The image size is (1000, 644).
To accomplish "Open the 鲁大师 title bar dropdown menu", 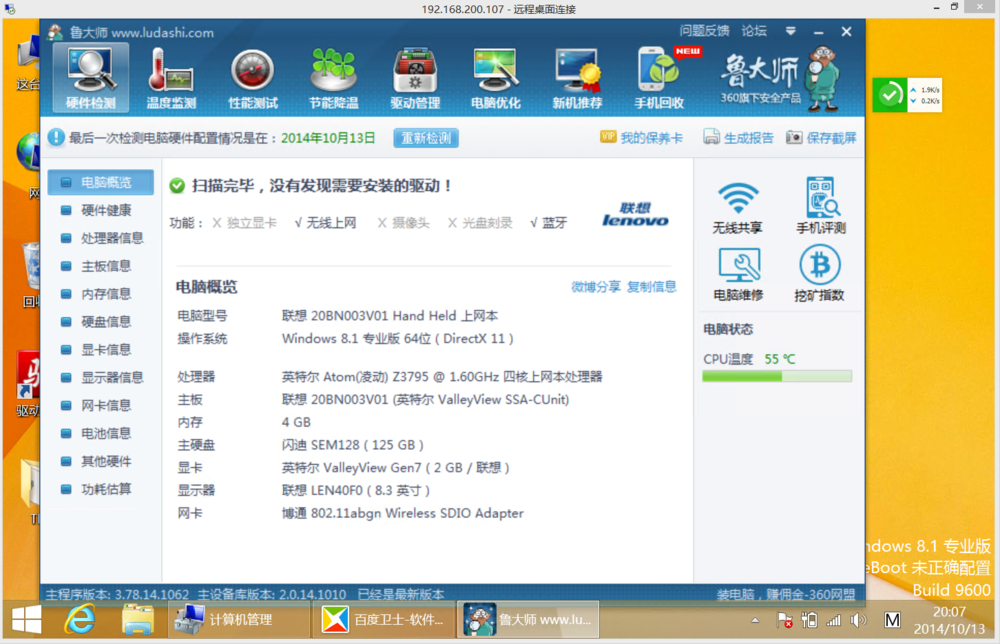I will click(791, 31).
